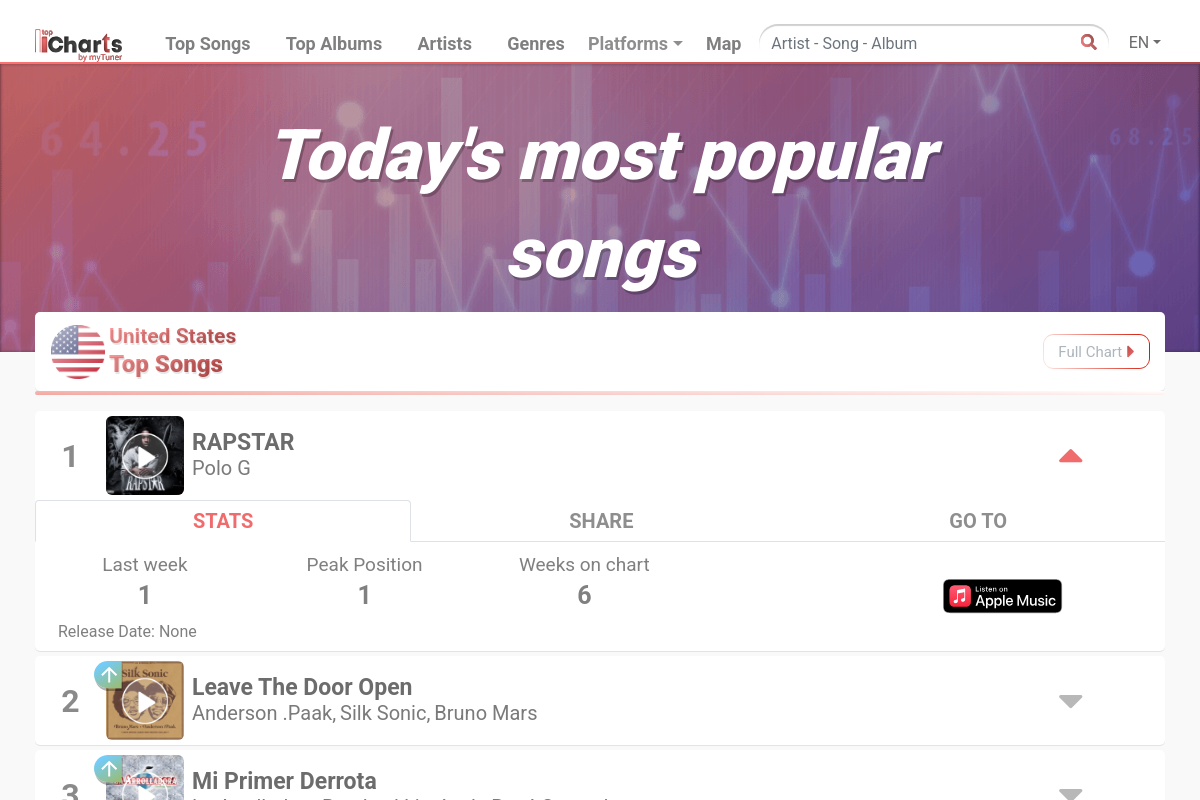Expand the Leave The Door Open details
1200x800 pixels.
[x=1070, y=701]
